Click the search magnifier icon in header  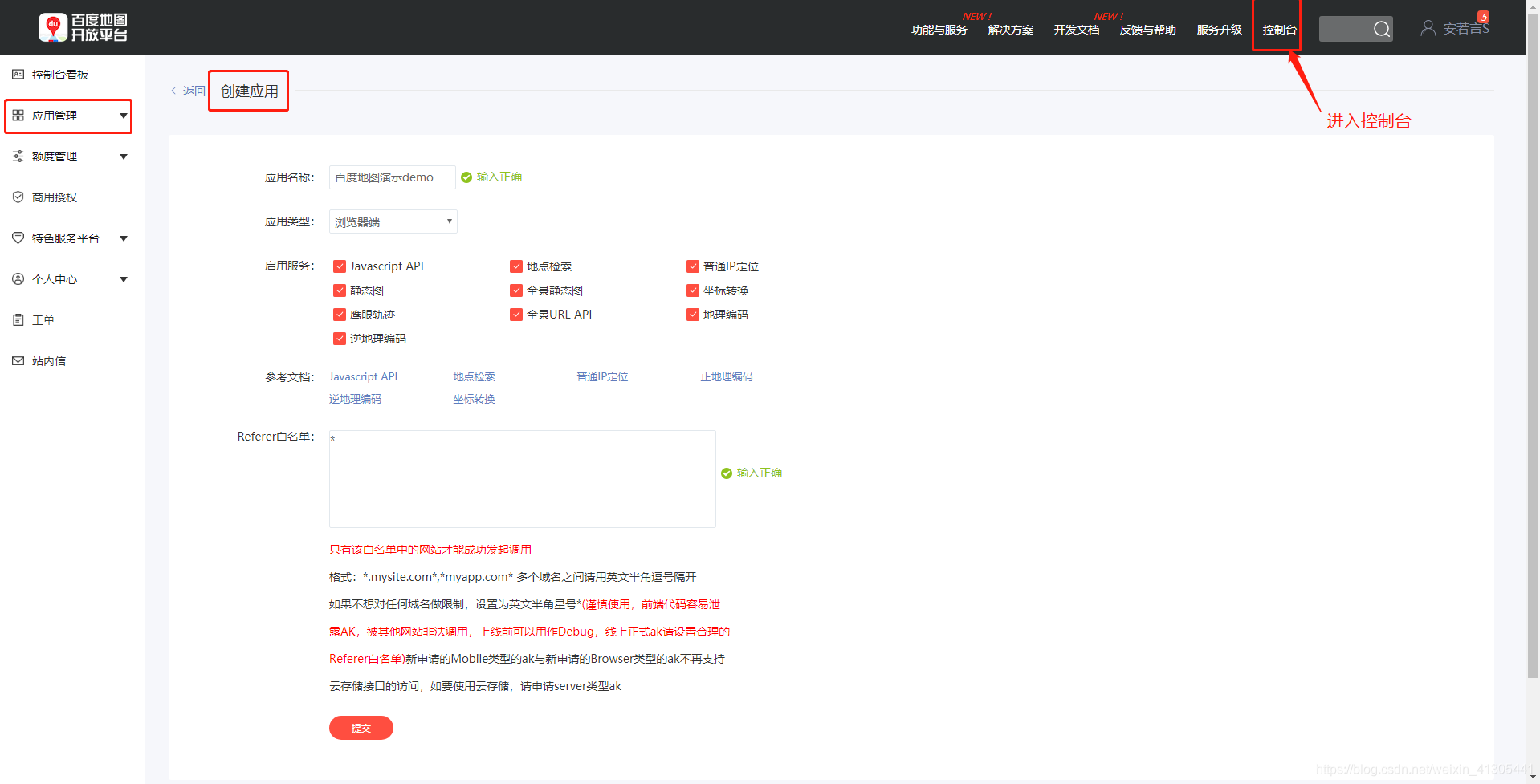click(1381, 29)
